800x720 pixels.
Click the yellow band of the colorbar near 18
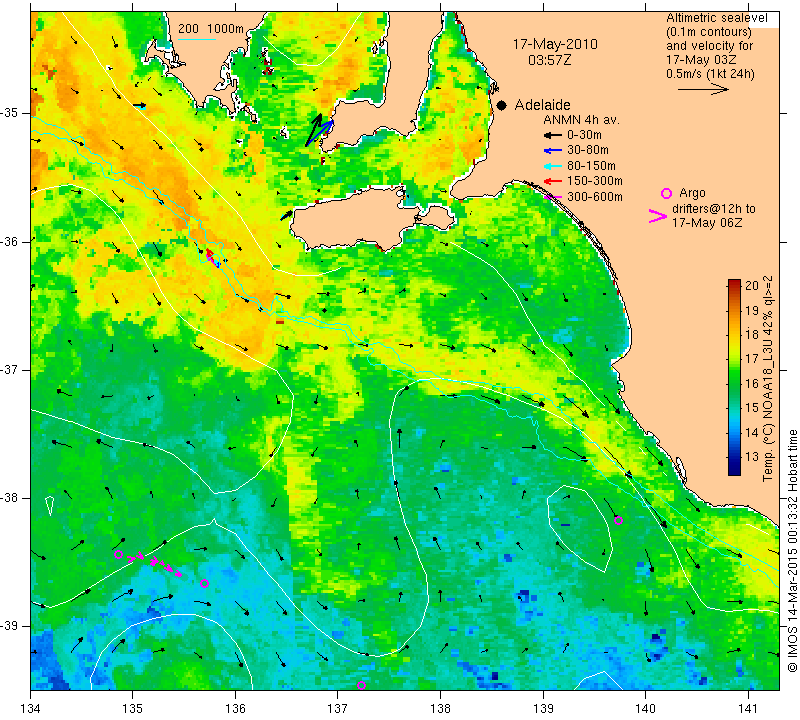(734, 335)
